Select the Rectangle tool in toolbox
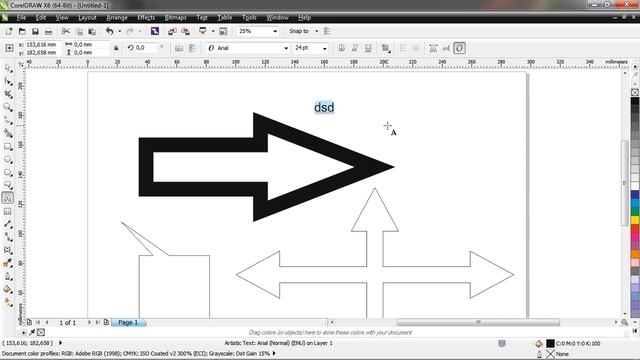 click(8, 147)
